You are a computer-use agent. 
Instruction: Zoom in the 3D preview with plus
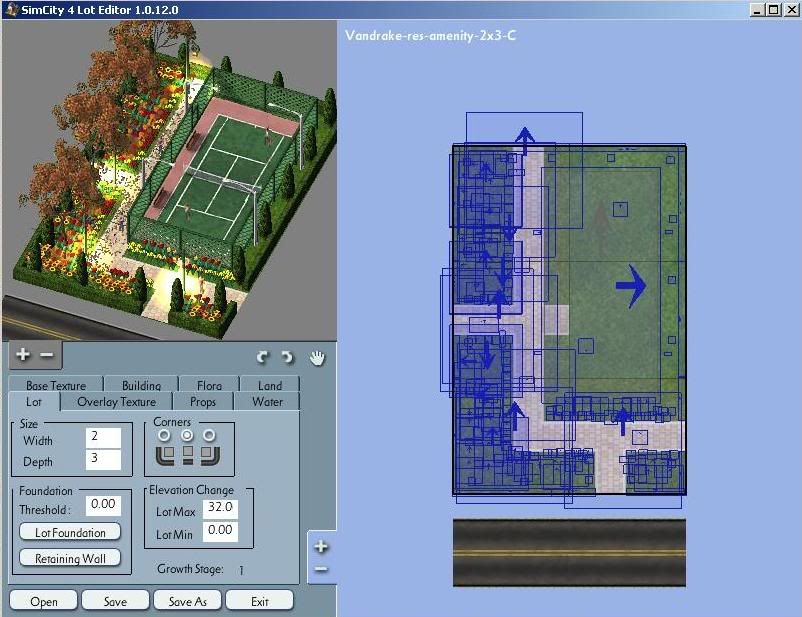(x=23, y=354)
